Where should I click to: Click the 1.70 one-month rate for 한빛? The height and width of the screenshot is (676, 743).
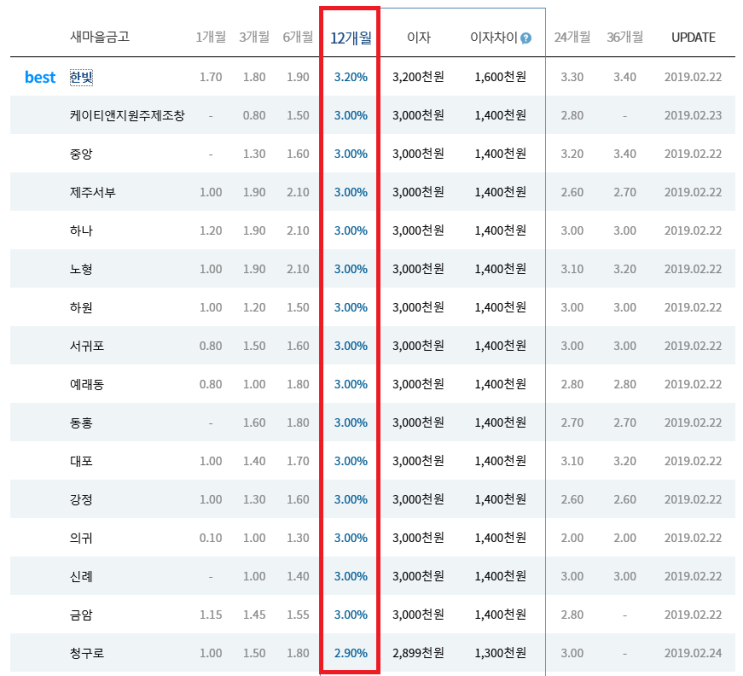tap(210, 77)
